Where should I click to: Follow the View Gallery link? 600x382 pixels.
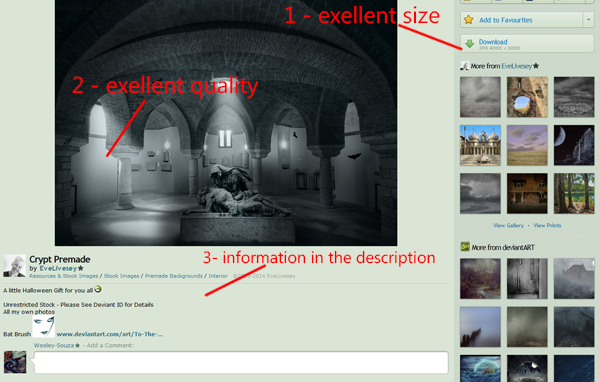[508, 225]
